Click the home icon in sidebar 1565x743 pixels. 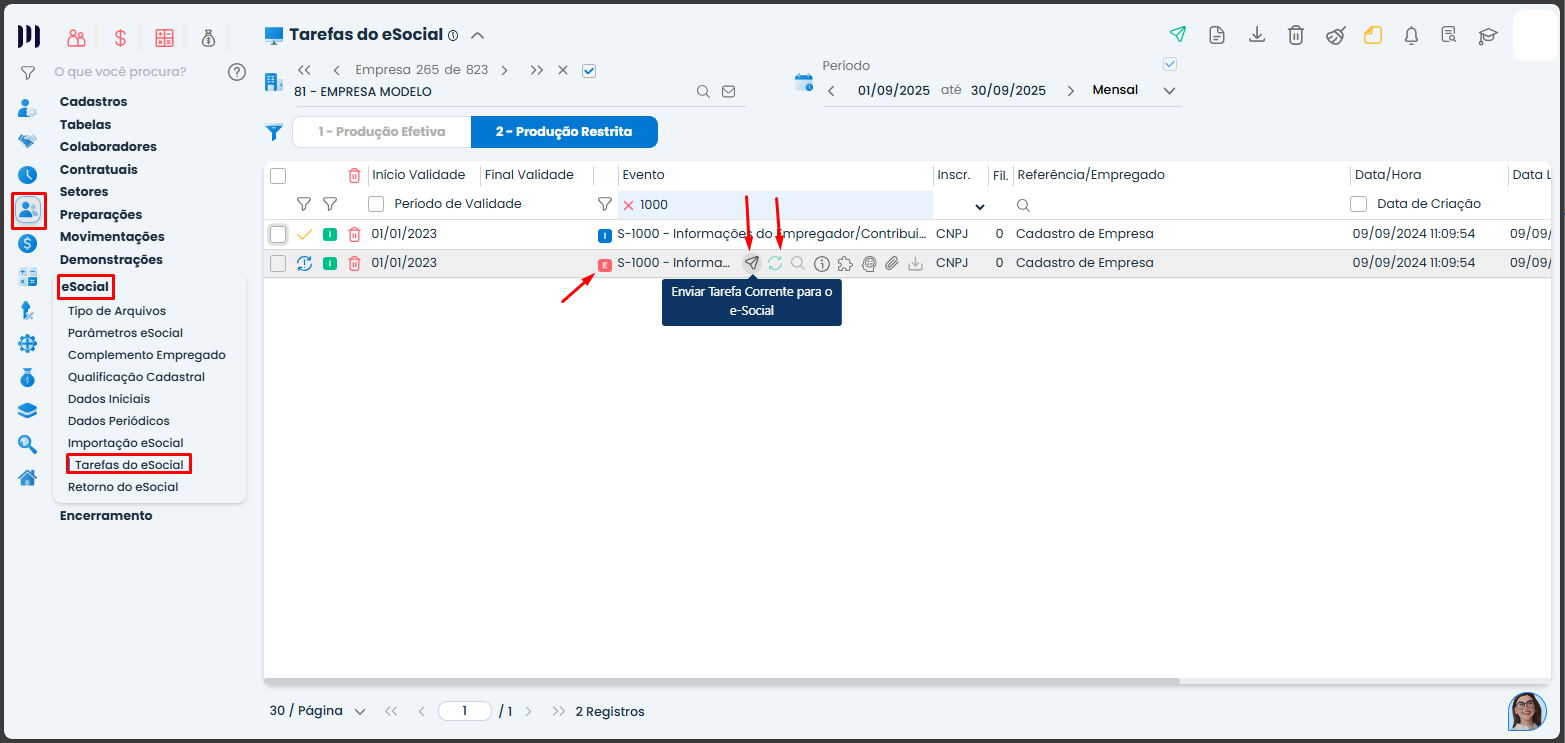click(x=28, y=477)
